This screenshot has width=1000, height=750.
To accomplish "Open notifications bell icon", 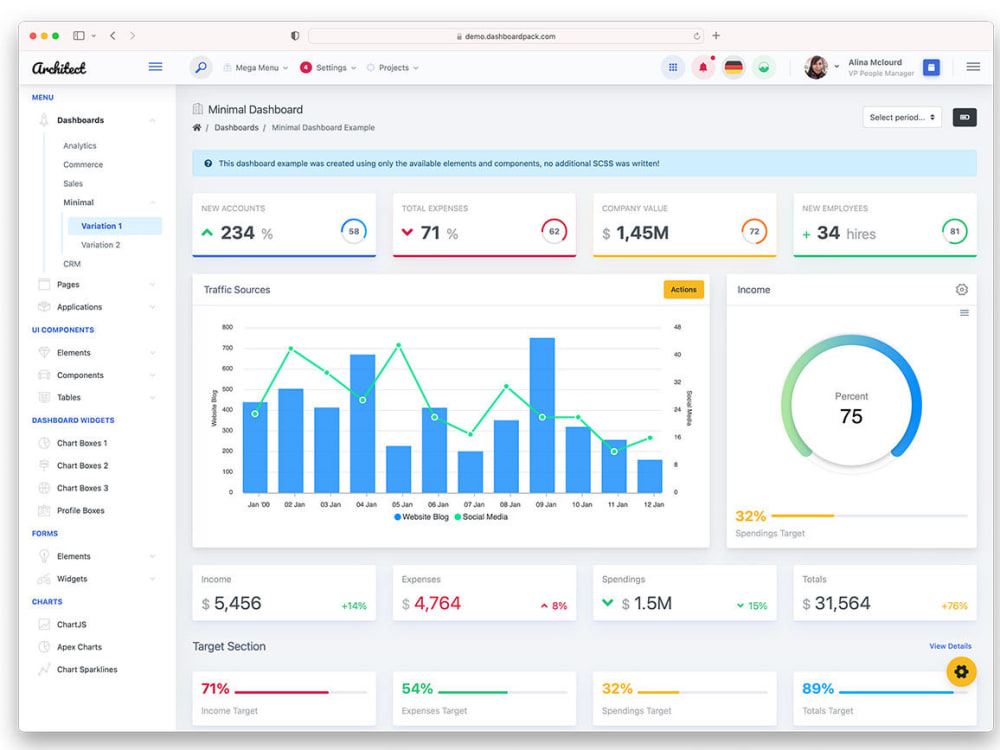I will [703, 67].
